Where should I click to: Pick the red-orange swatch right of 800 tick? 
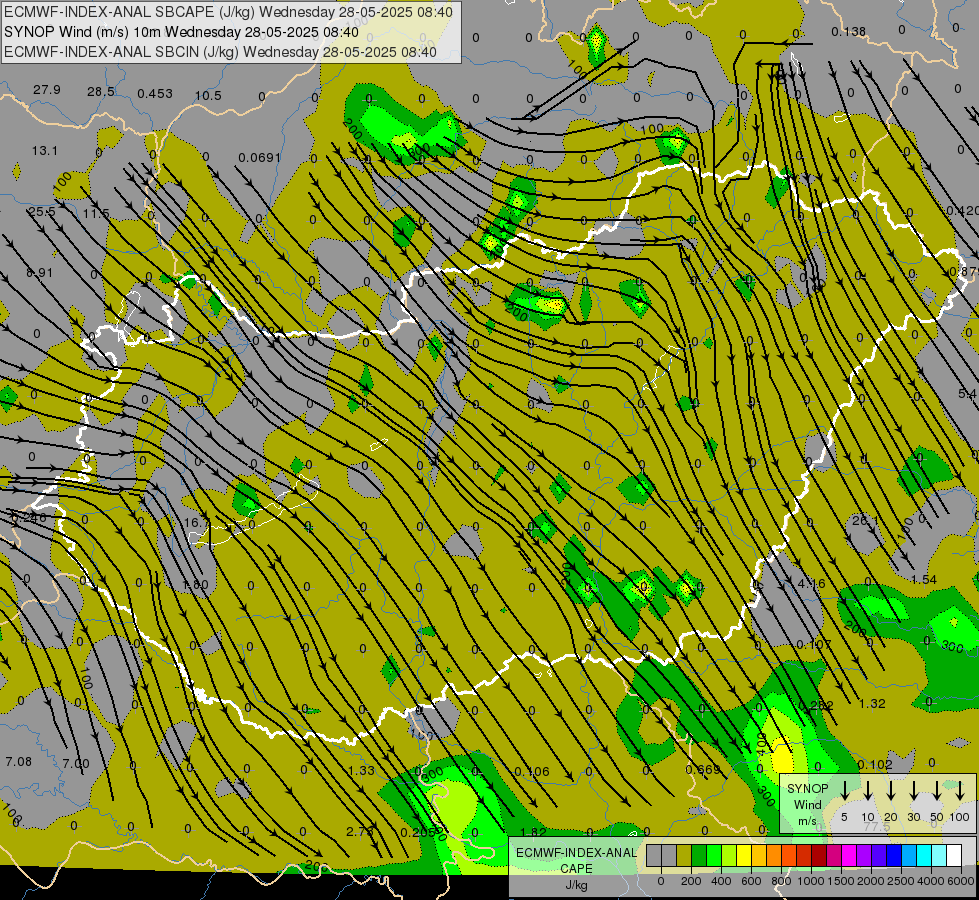click(x=789, y=856)
